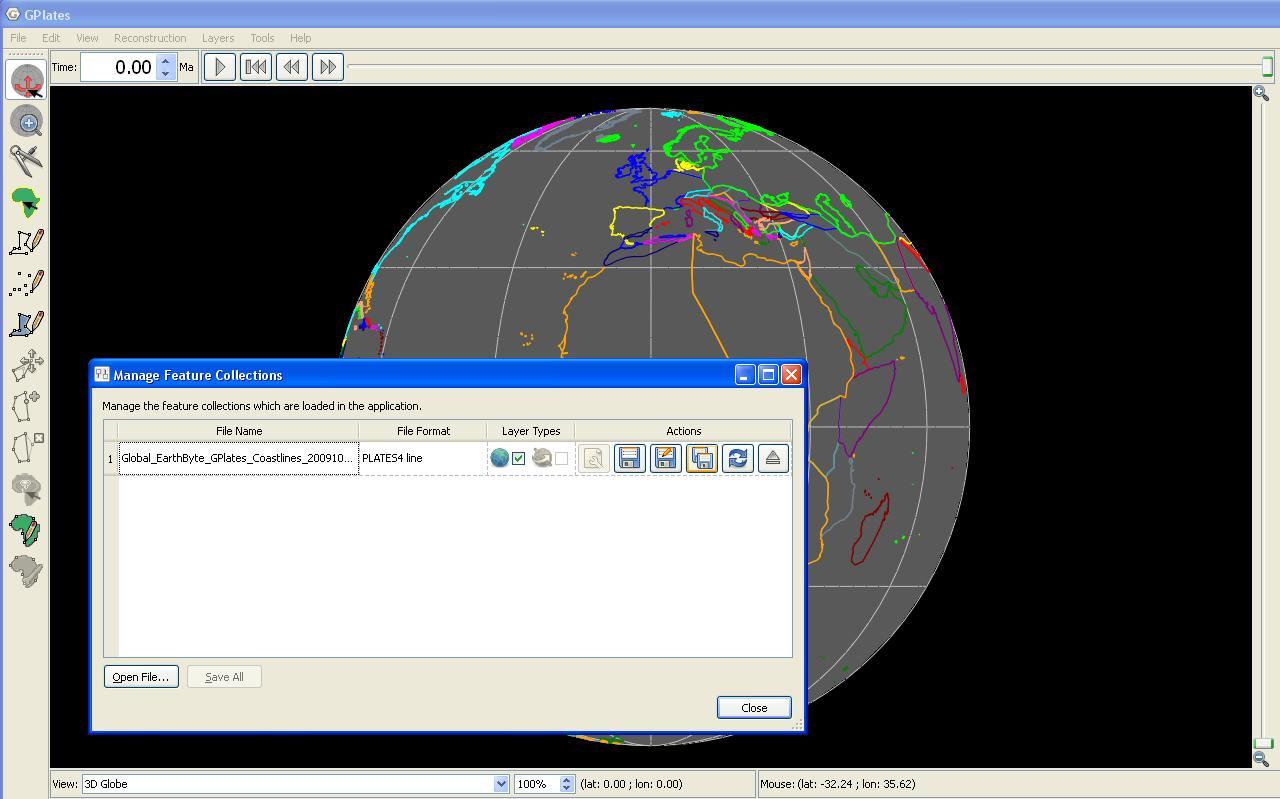The width and height of the screenshot is (1280, 799).
Task: Open the Layers menu
Action: [218, 38]
